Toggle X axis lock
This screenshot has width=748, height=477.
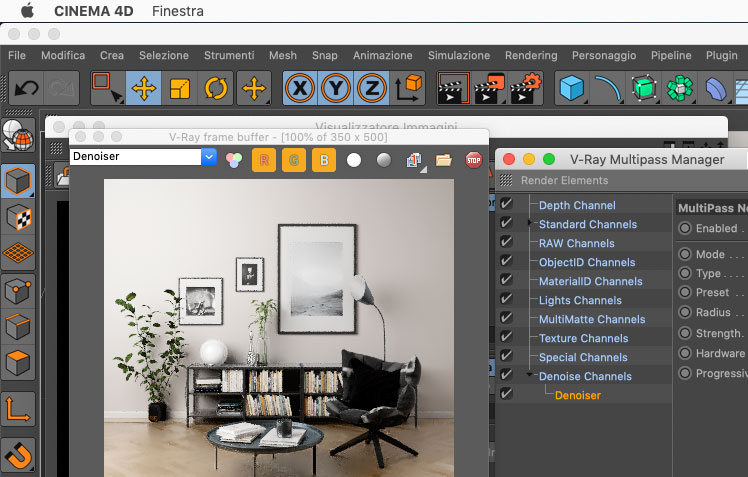point(300,88)
